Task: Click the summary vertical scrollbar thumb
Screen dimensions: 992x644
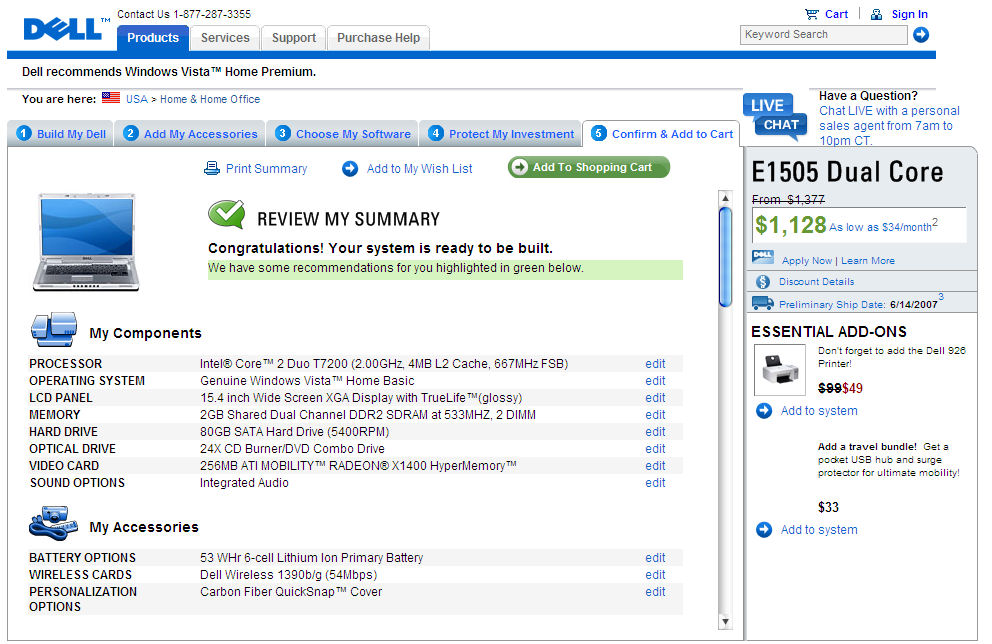Action: click(726, 257)
